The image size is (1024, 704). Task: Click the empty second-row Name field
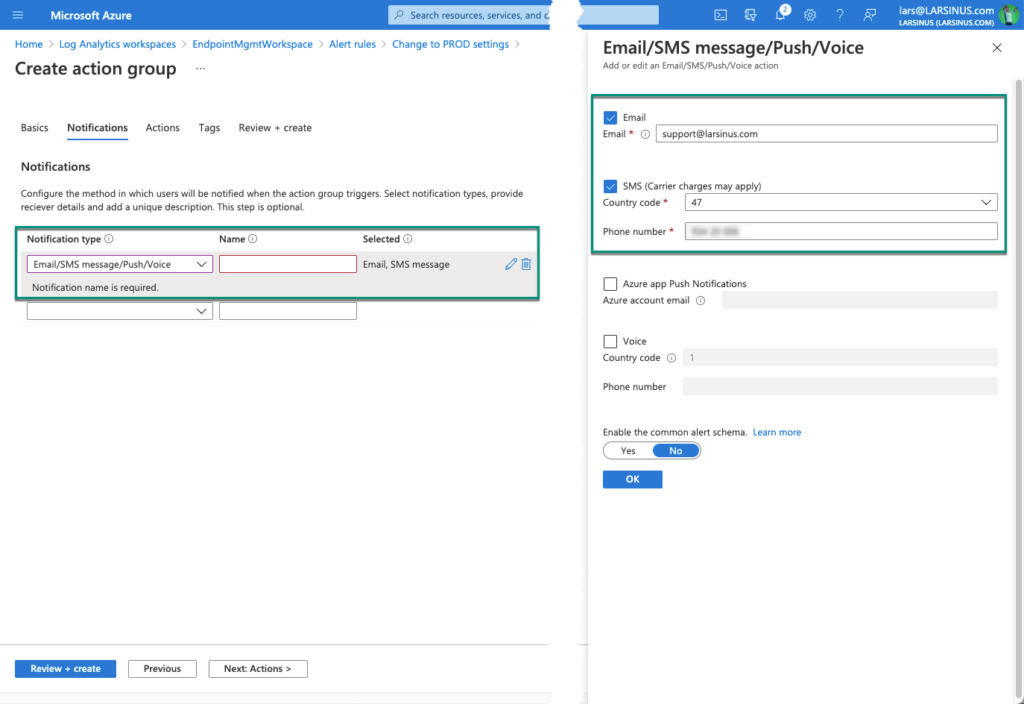tap(287, 311)
